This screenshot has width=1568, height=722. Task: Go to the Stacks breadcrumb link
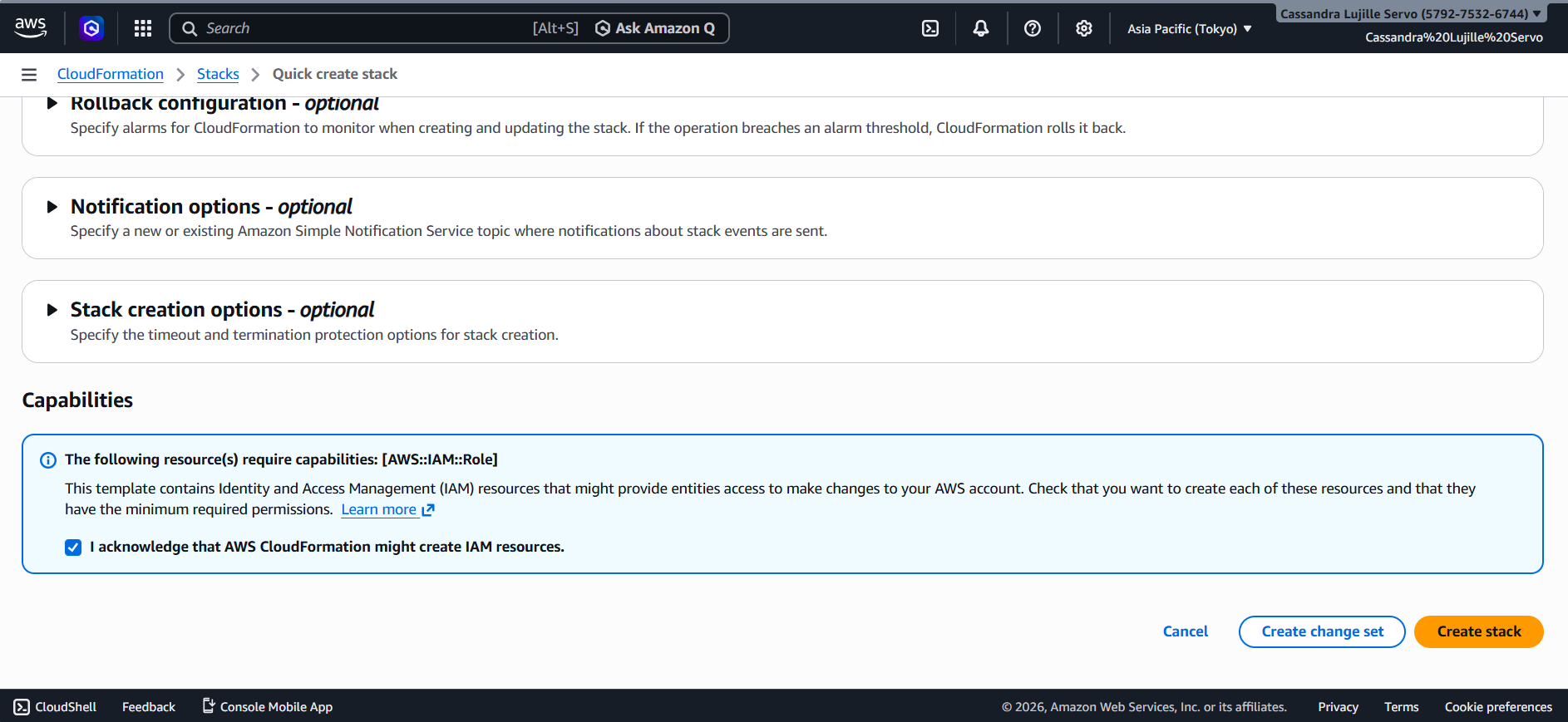(218, 74)
